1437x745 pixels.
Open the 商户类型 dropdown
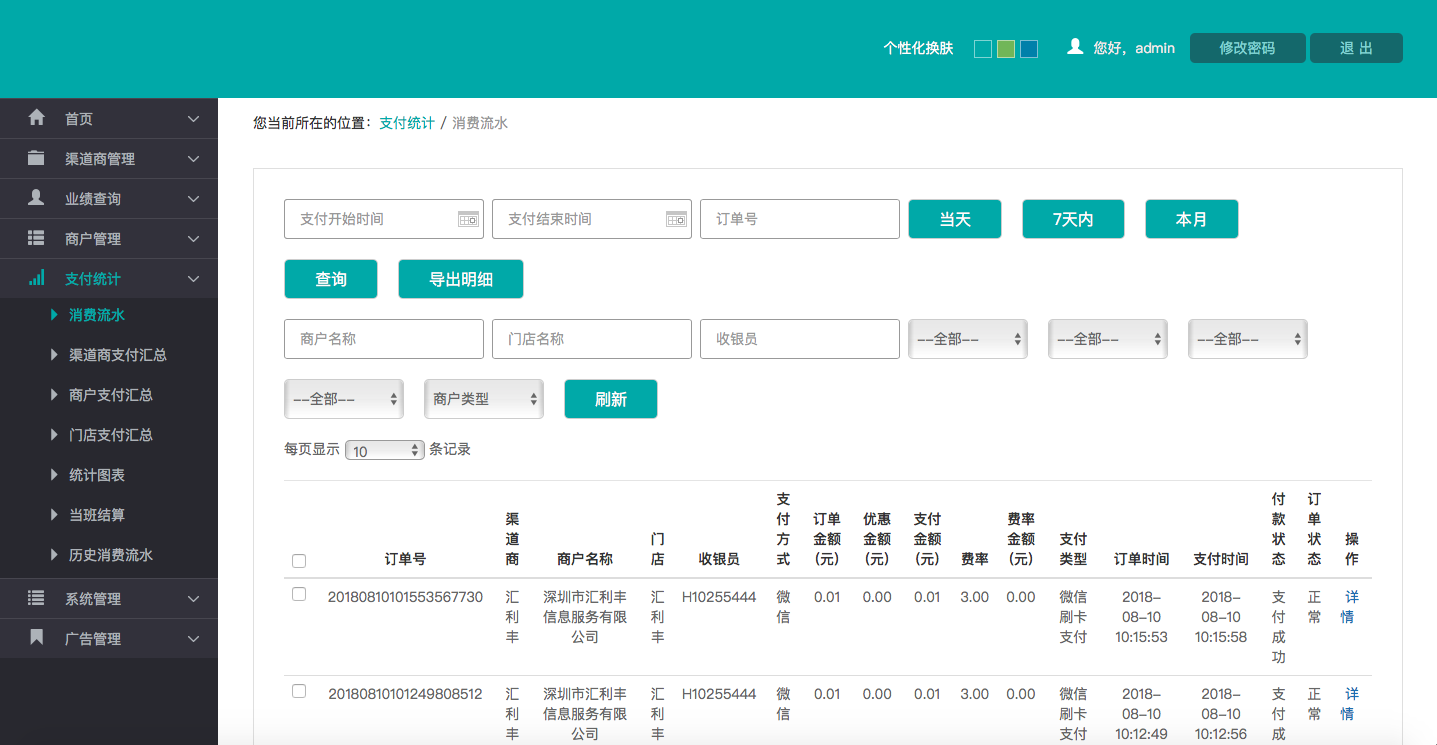(x=484, y=399)
